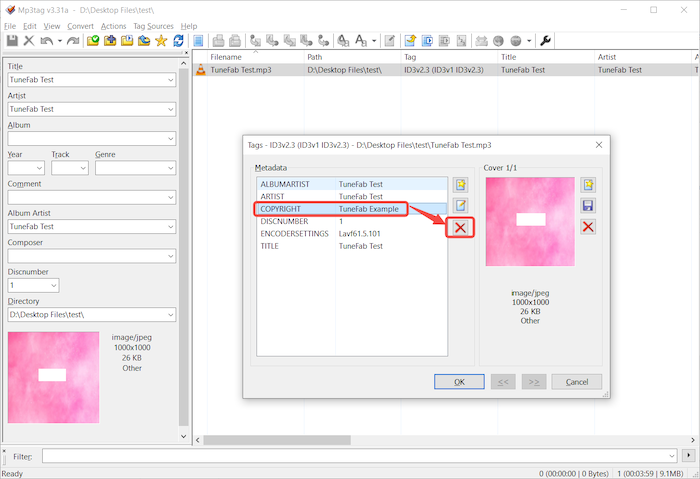Expand the Title field dropdown
This screenshot has width=700, height=479.
(171, 80)
